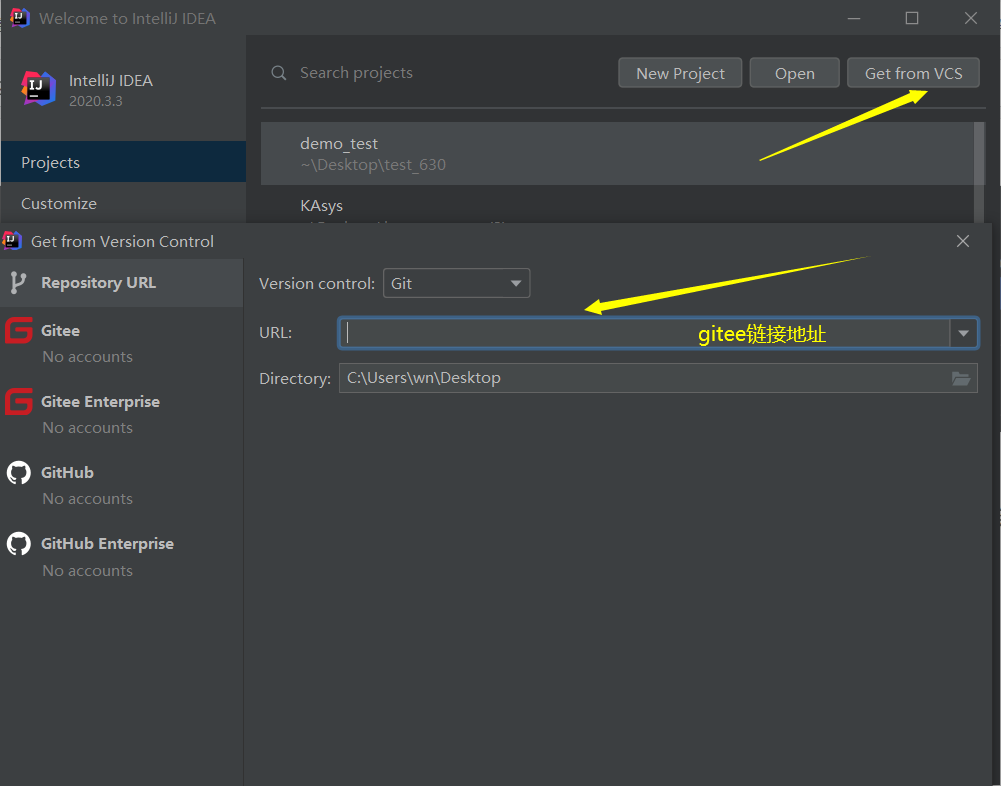Expand the URL history dropdown arrow
The image size is (1001, 786).
[x=963, y=333]
